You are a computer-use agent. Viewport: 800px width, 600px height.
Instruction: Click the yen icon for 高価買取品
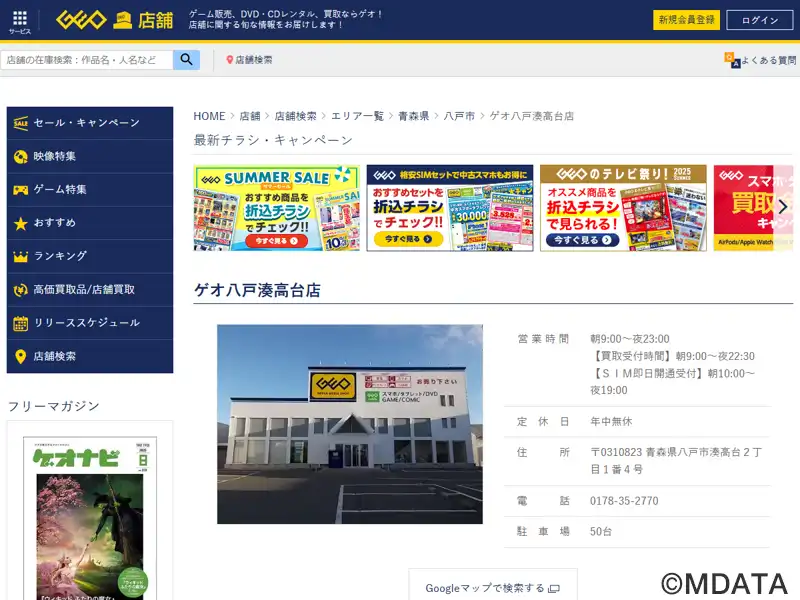[20, 290]
